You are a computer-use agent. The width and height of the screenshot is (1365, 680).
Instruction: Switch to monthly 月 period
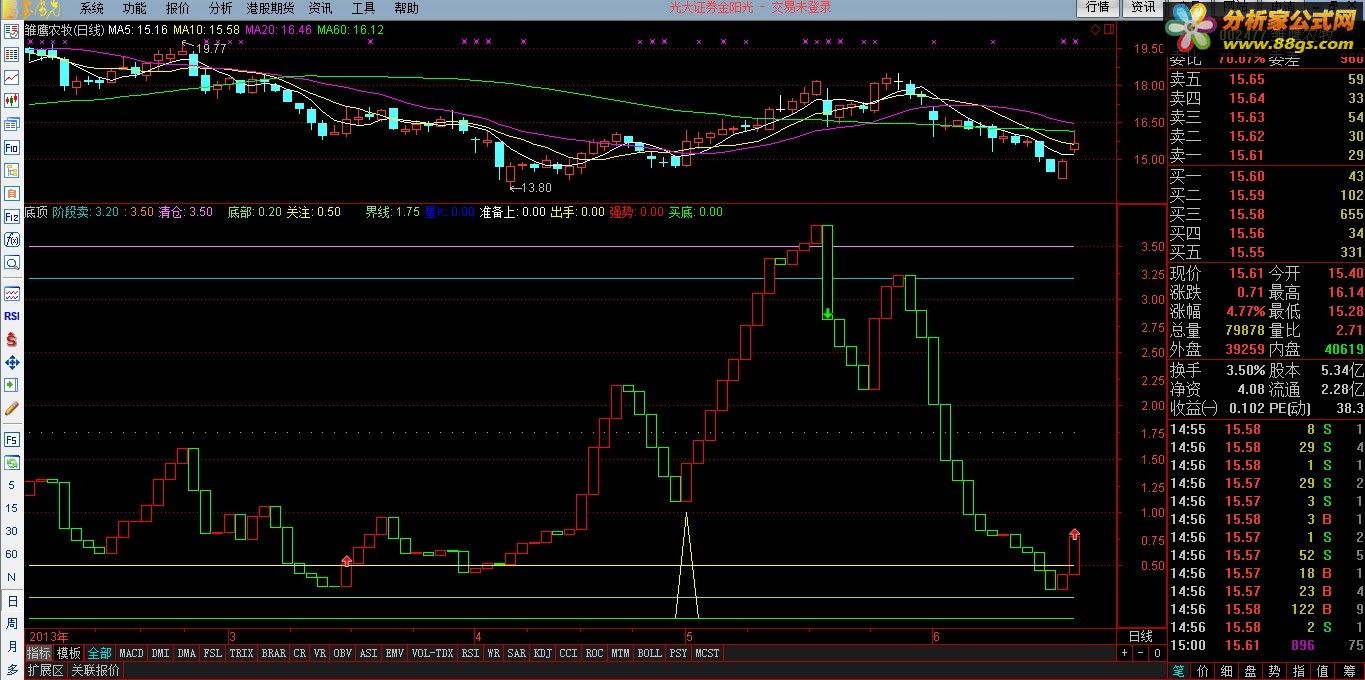point(12,646)
